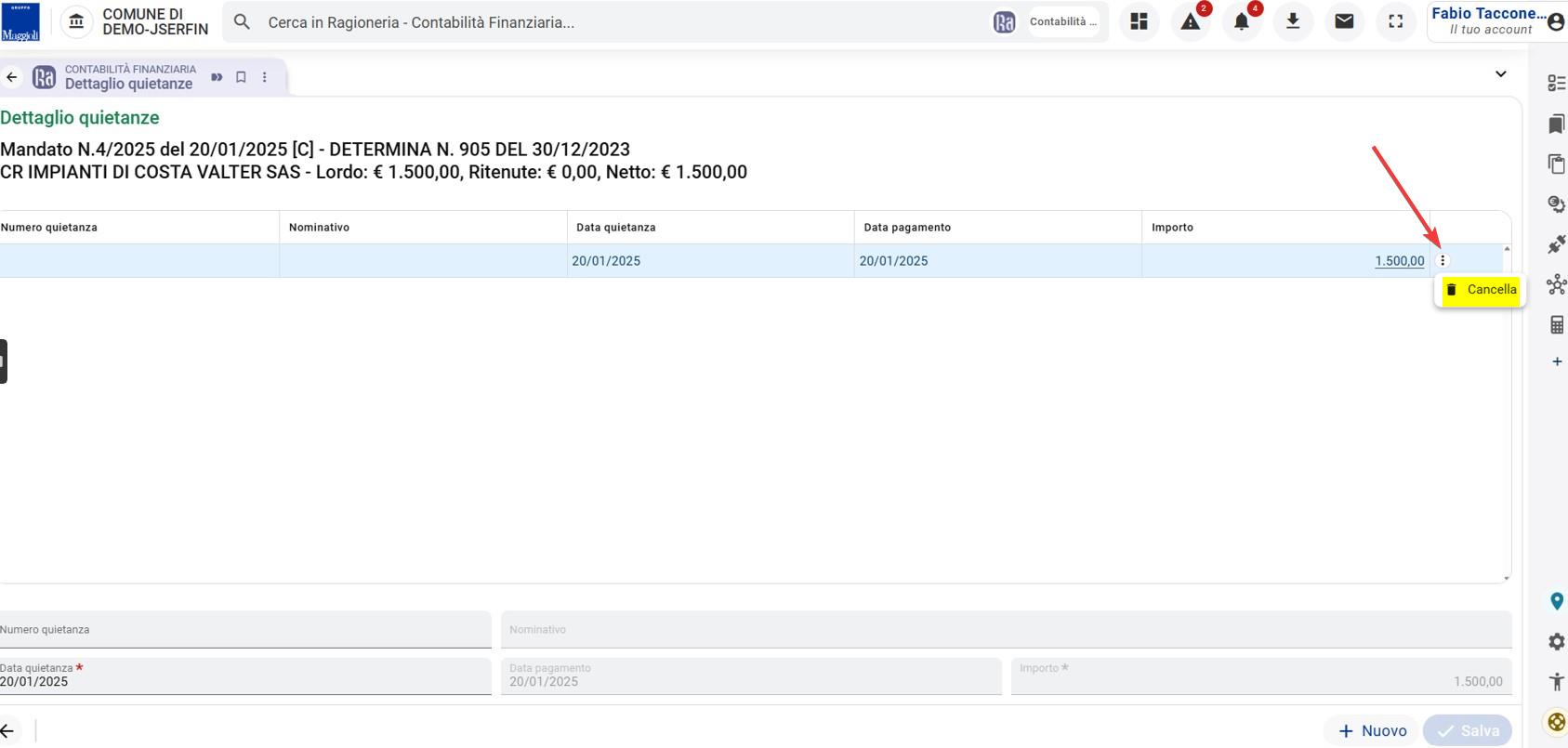Open the warnings triangle alert icon
The width and height of the screenshot is (1568, 748).
click(x=1190, y=21)
